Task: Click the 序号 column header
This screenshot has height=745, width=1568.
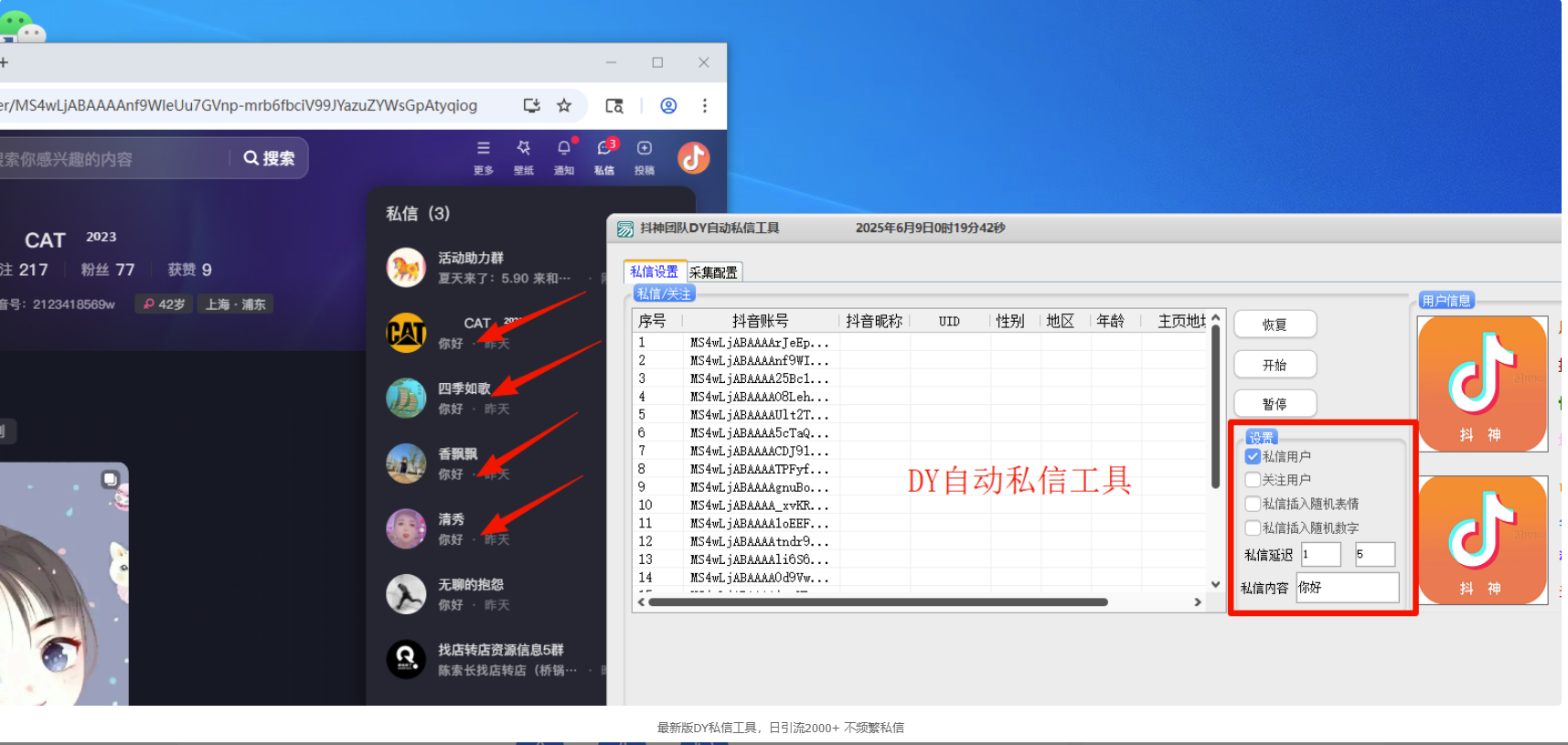Action: (x=658, y=321)
